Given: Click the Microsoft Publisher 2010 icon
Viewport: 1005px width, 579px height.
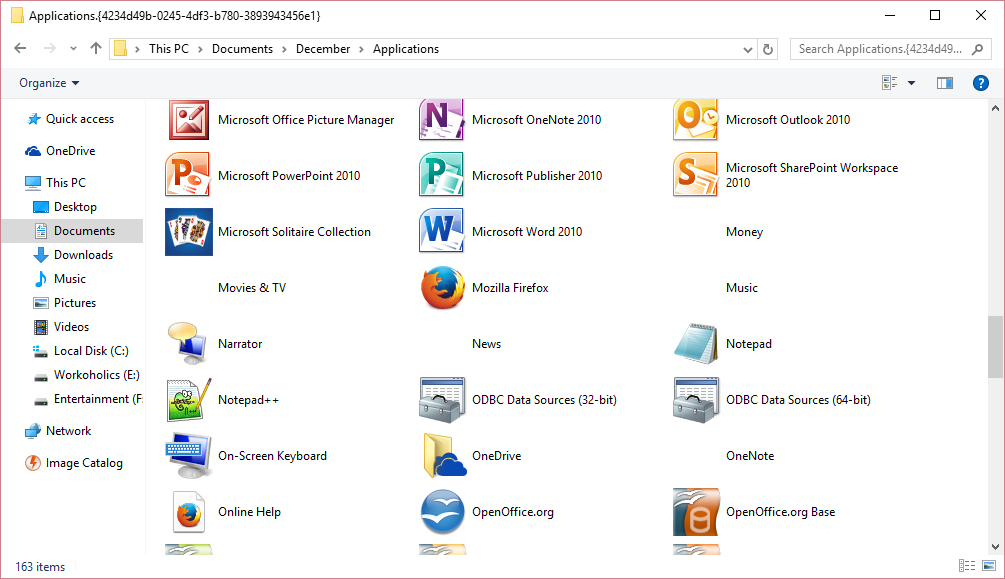Looking at the screenshot, I should (x=441, y=175).
